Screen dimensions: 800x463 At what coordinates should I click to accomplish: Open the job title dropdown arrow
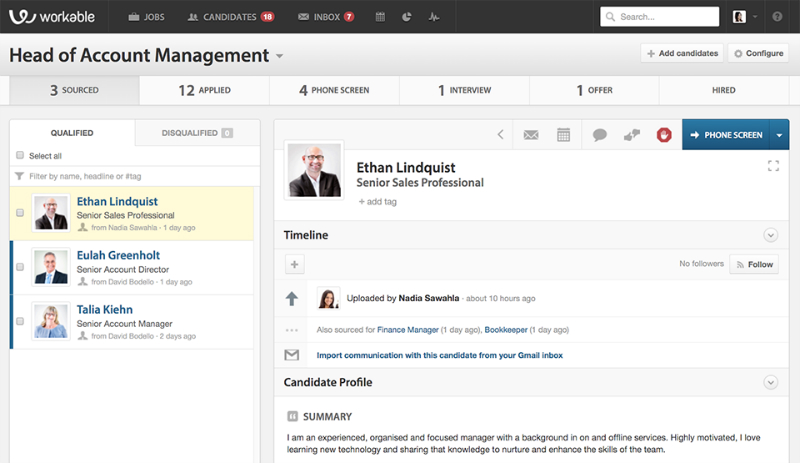280,57
